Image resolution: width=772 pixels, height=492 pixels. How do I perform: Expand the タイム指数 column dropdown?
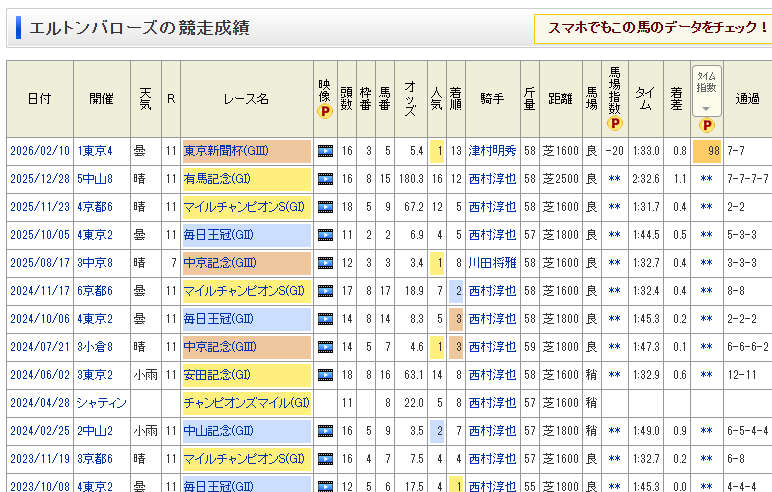(x=706, y=92)
